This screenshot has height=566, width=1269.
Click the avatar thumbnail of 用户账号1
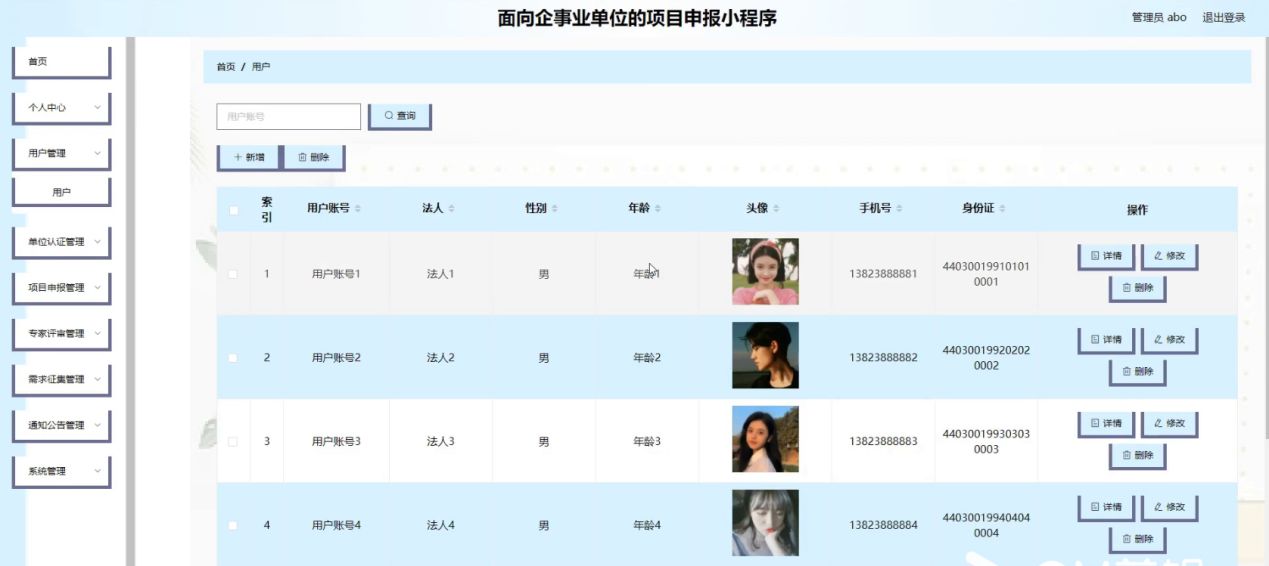pyautogui.click(x=765, y=271)
